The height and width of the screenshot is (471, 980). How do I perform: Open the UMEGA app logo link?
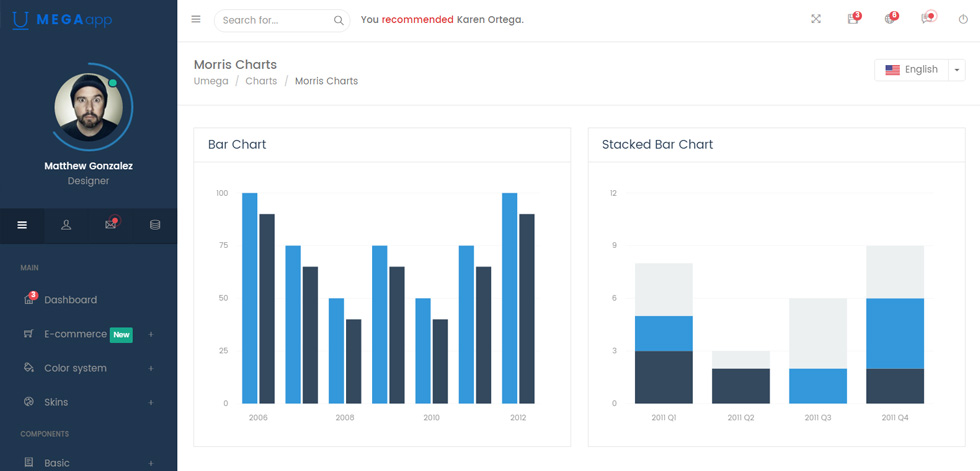[x=62, y=20]
